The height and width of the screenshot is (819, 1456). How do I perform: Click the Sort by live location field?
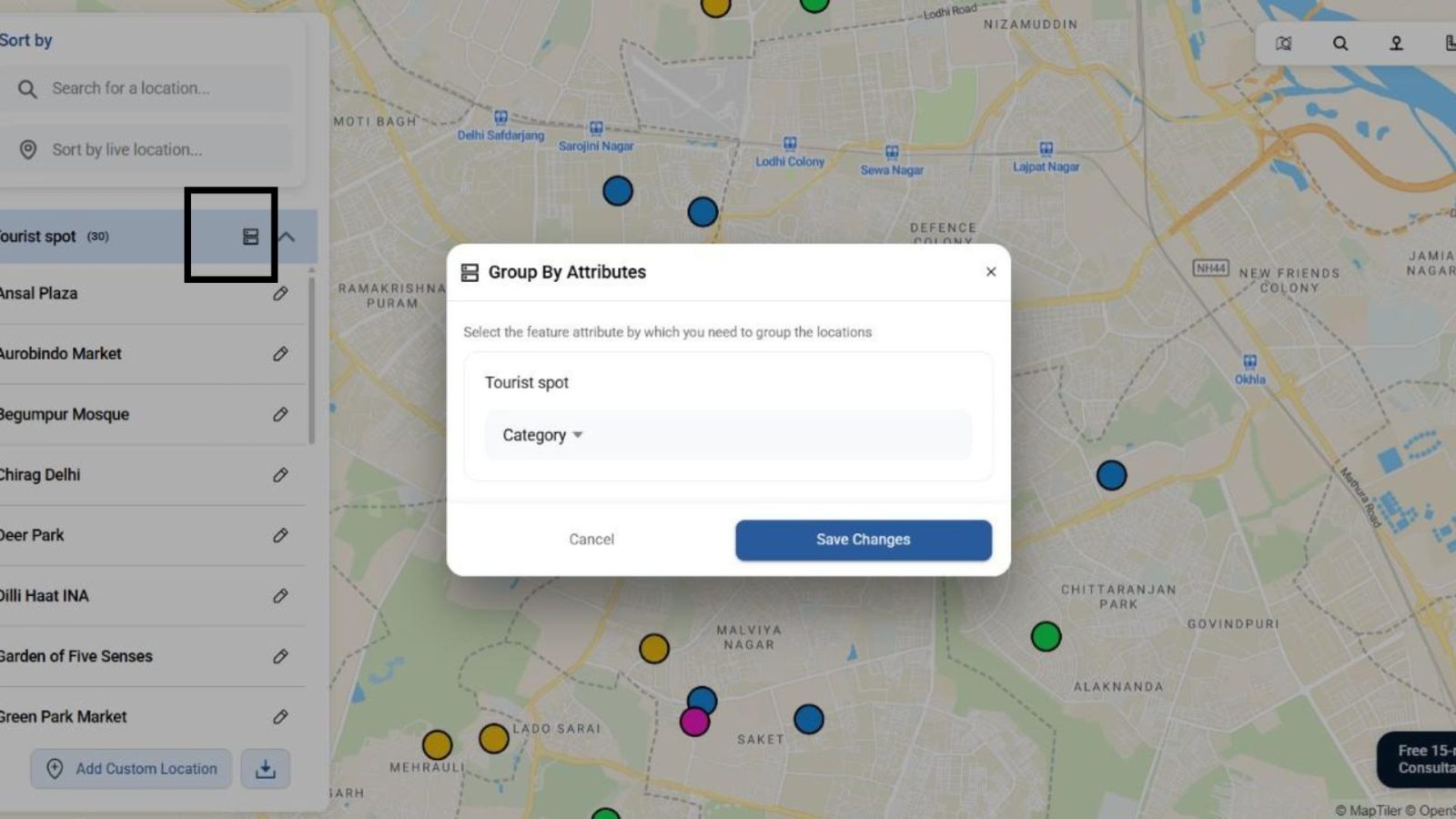point(155,149)
